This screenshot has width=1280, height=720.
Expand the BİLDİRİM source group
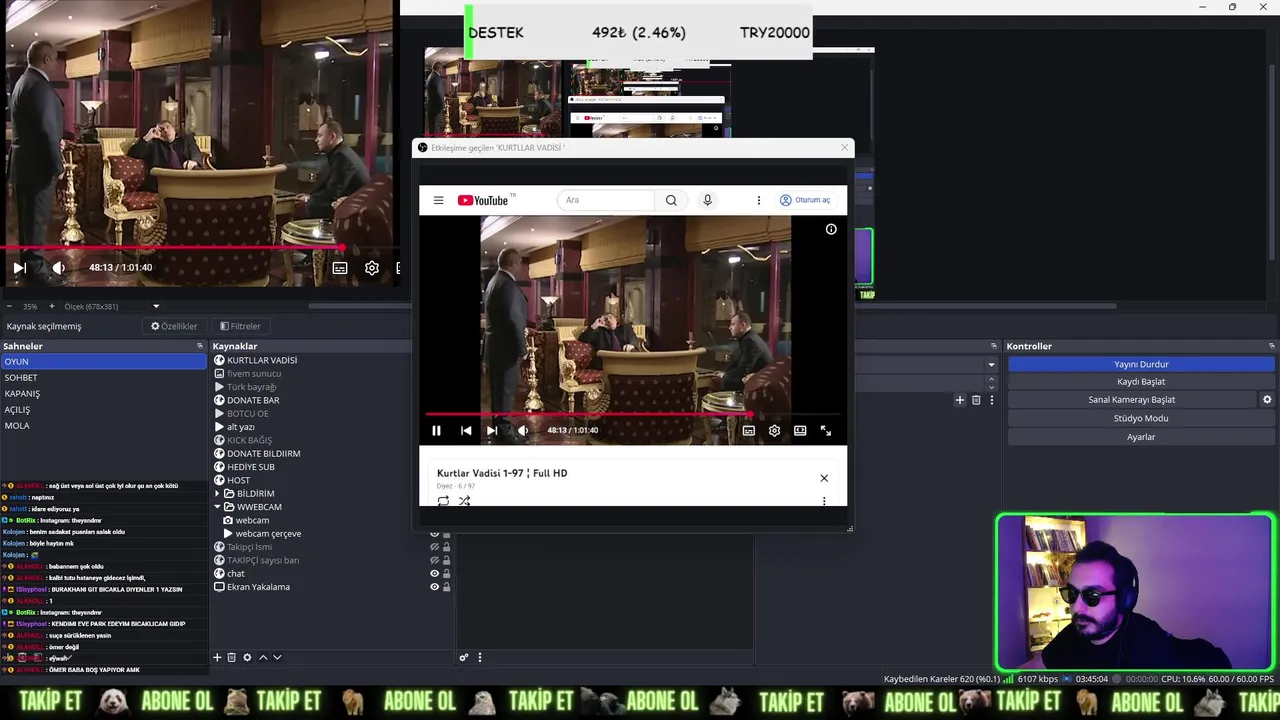pyautogui.click(x=217, y=494)
